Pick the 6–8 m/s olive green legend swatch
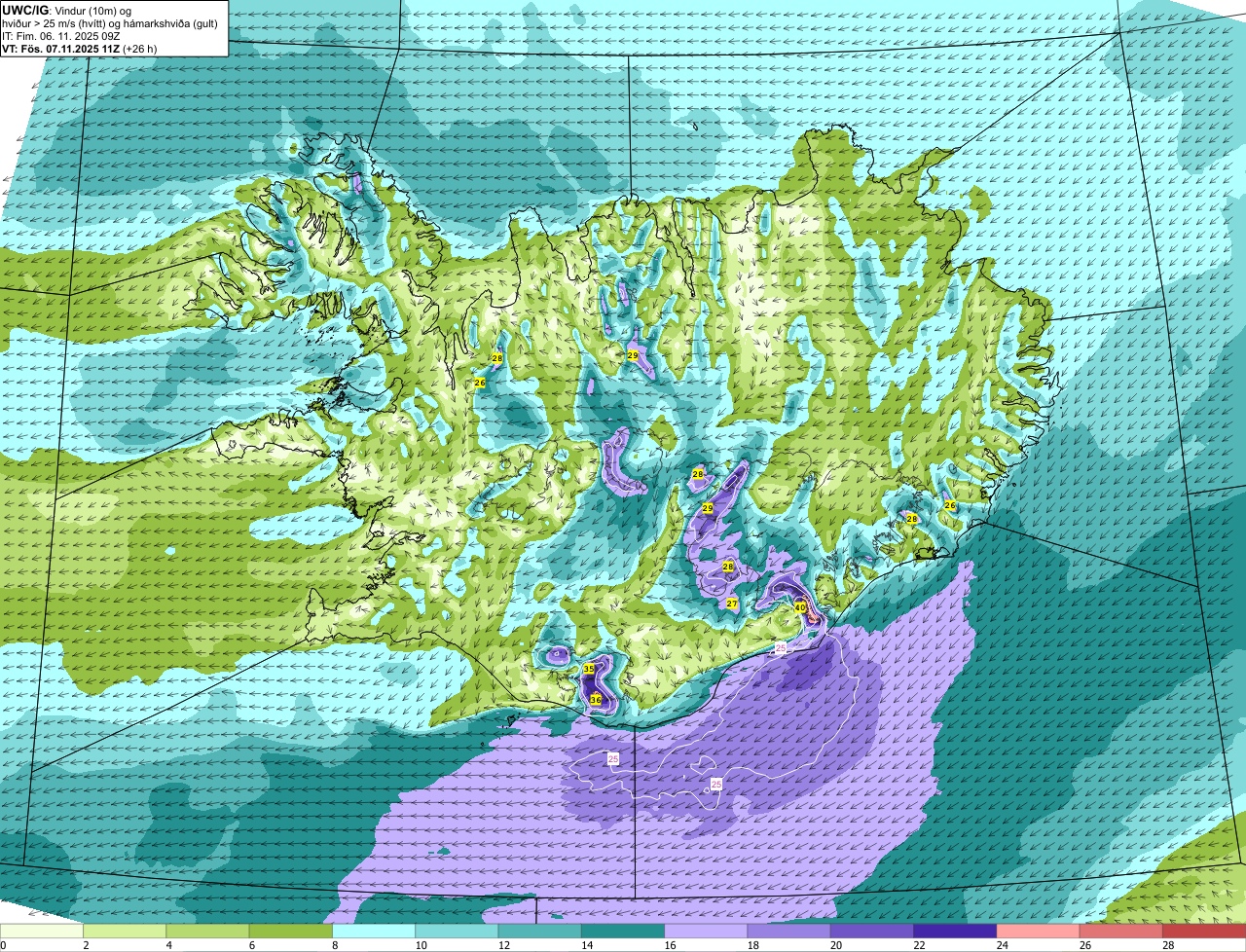 [291, 932]
